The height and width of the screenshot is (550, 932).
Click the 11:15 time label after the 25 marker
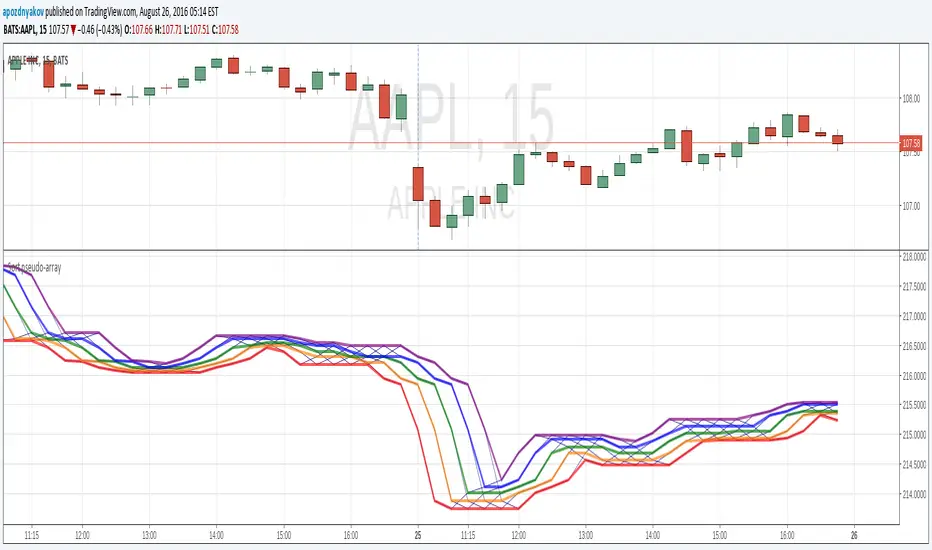point(468,535)
